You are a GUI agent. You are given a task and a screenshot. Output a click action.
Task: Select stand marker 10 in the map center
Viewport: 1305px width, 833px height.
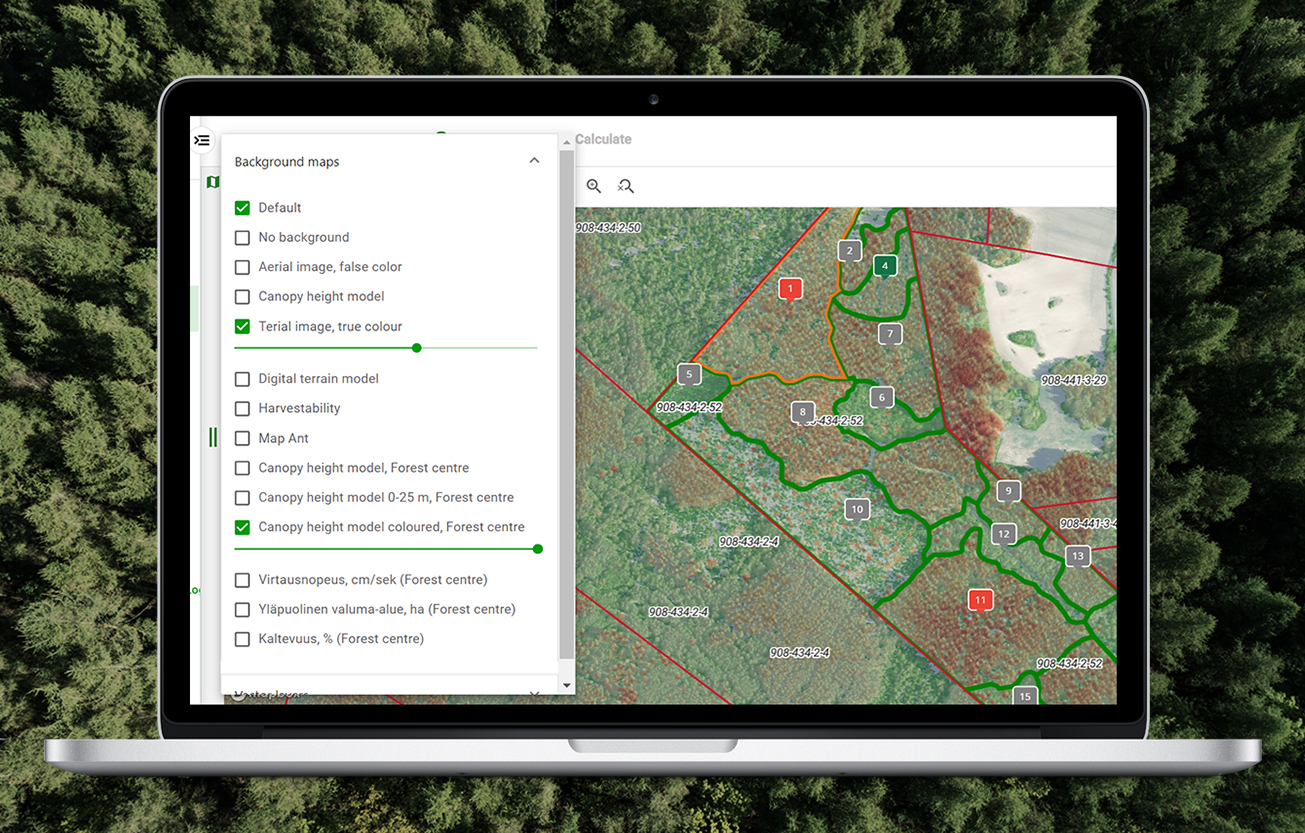coord(857,509)
